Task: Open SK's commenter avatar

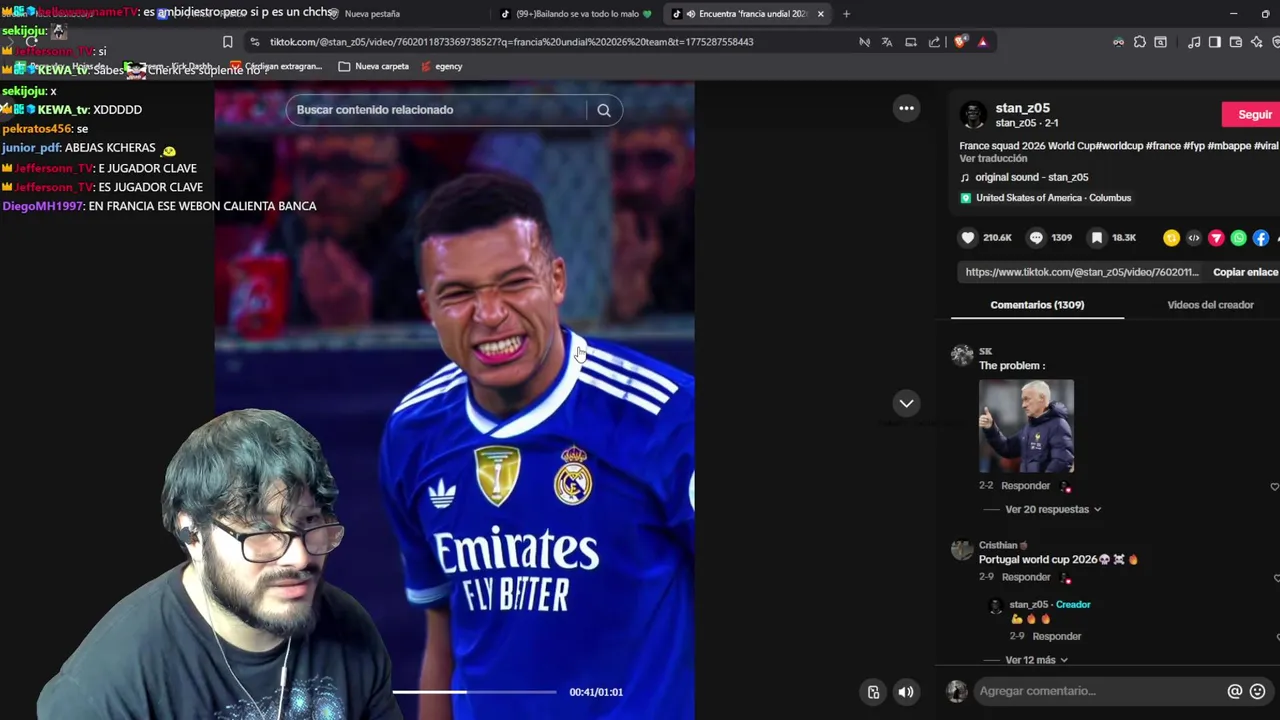Action: coord(962,355)
